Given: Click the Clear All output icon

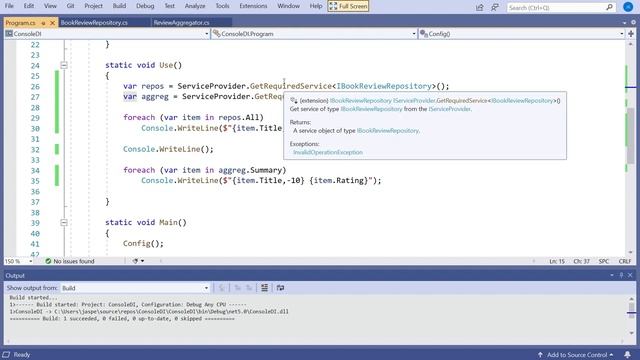Looking at the screenshot, I should pyautogui.click(x=264, y=288).
